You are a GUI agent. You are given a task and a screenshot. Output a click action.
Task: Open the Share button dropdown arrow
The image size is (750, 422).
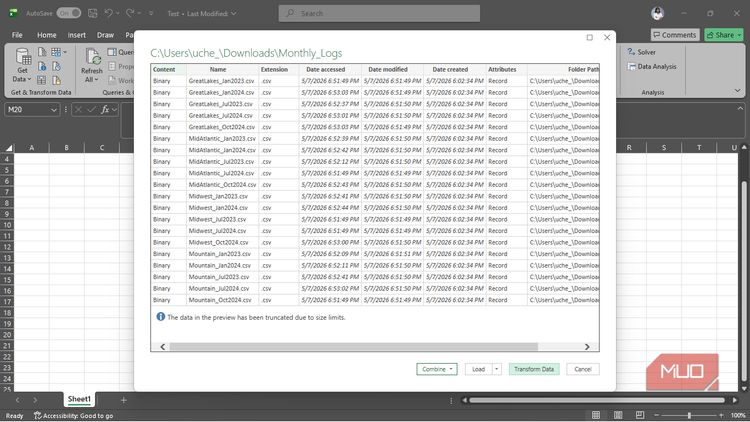pyautogui.click(x=739, y=35)
